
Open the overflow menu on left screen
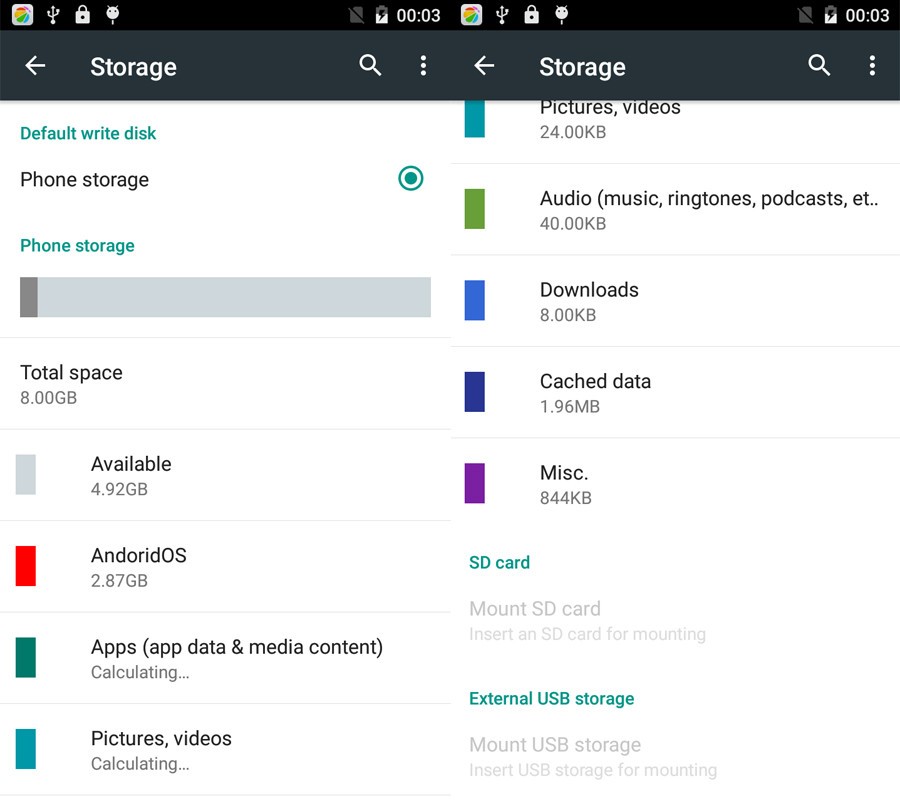pyautogui.click(x=423, y=66)
